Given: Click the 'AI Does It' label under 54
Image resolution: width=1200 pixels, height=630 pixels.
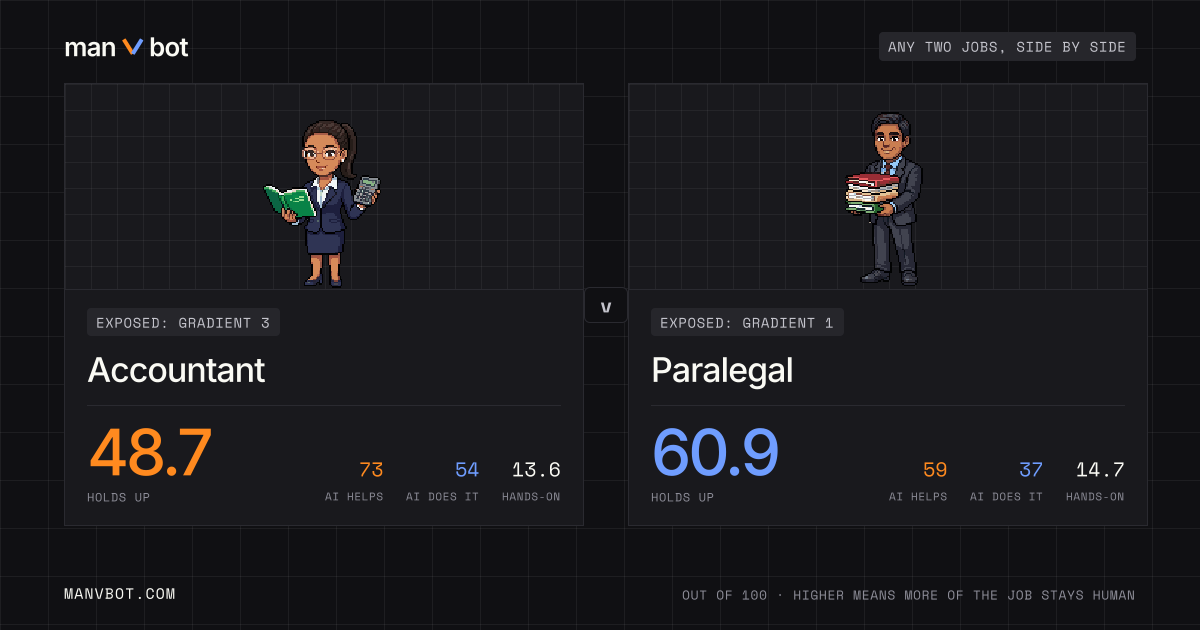Looking at the screenshot, I should (443, 497).
